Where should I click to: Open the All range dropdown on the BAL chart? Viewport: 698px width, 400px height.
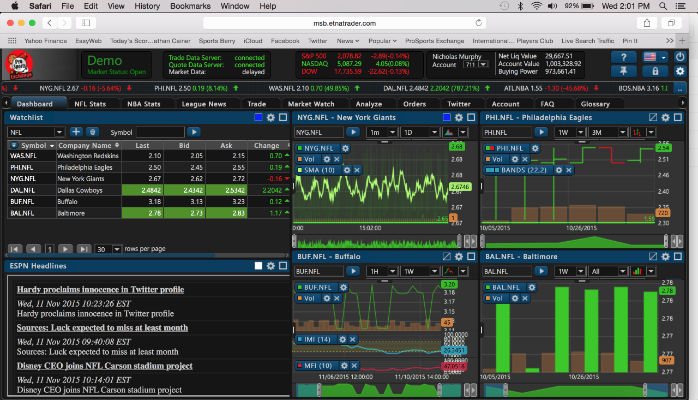tap(622, 271)
